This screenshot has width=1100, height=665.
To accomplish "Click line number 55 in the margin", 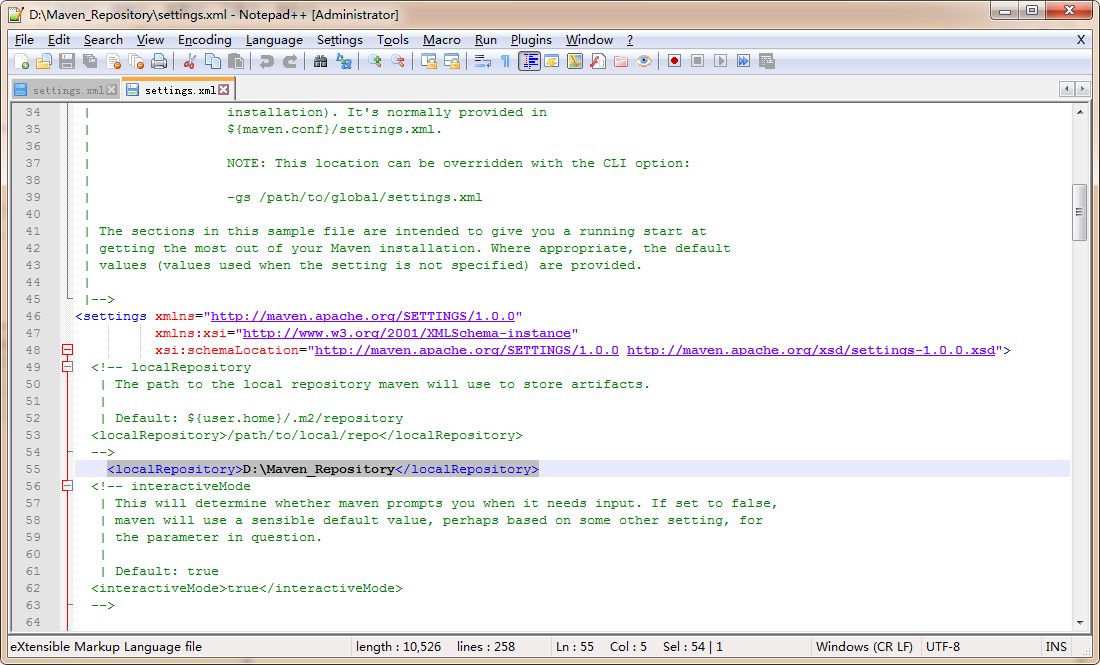I will click(32, 469).
